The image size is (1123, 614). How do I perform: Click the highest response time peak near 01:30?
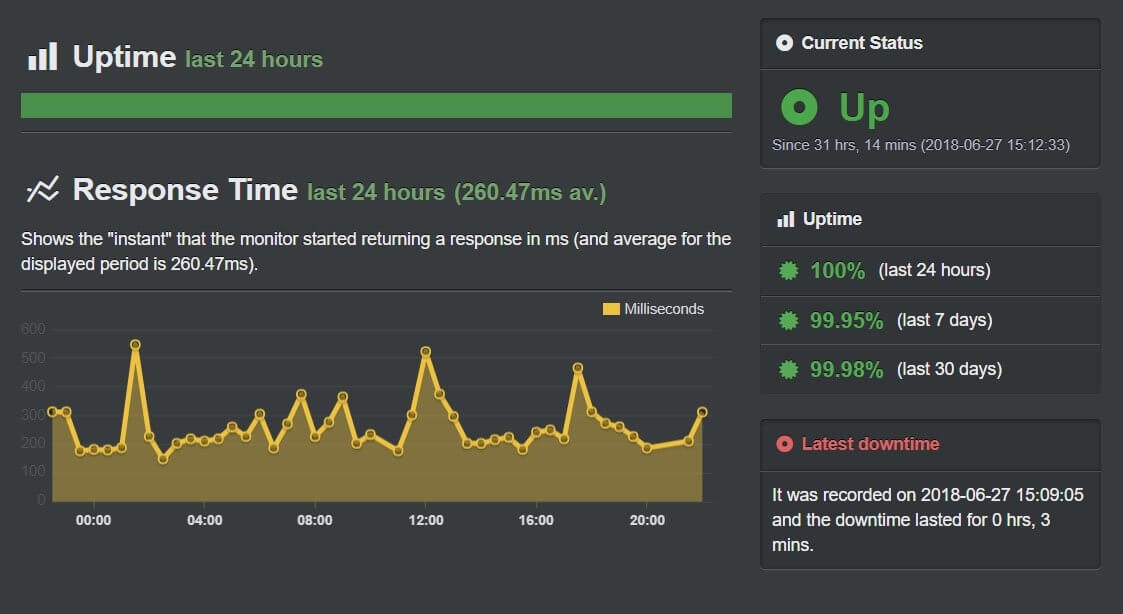click(x=135, y=345)
